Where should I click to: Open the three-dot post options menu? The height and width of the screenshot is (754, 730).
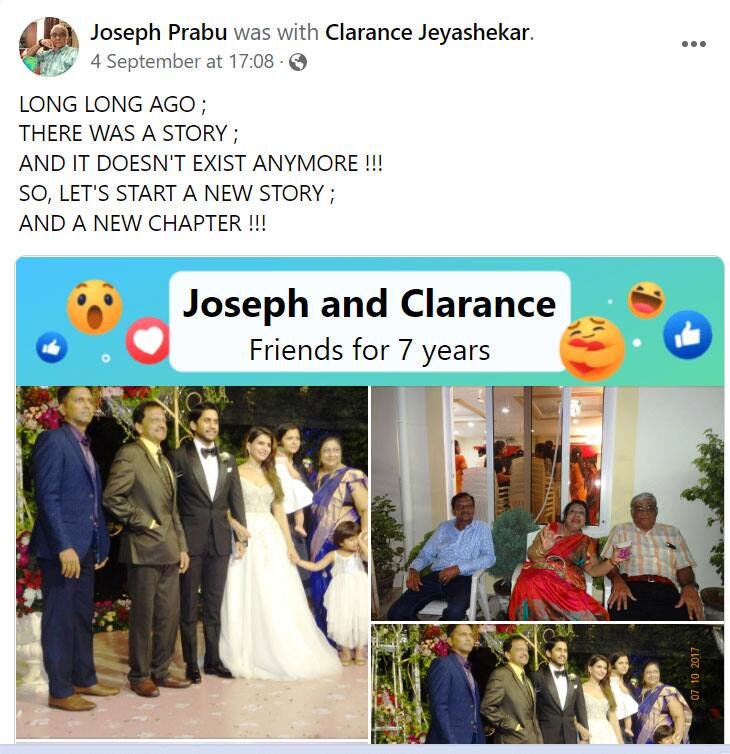pyautogui.click(x=693, y=44)
